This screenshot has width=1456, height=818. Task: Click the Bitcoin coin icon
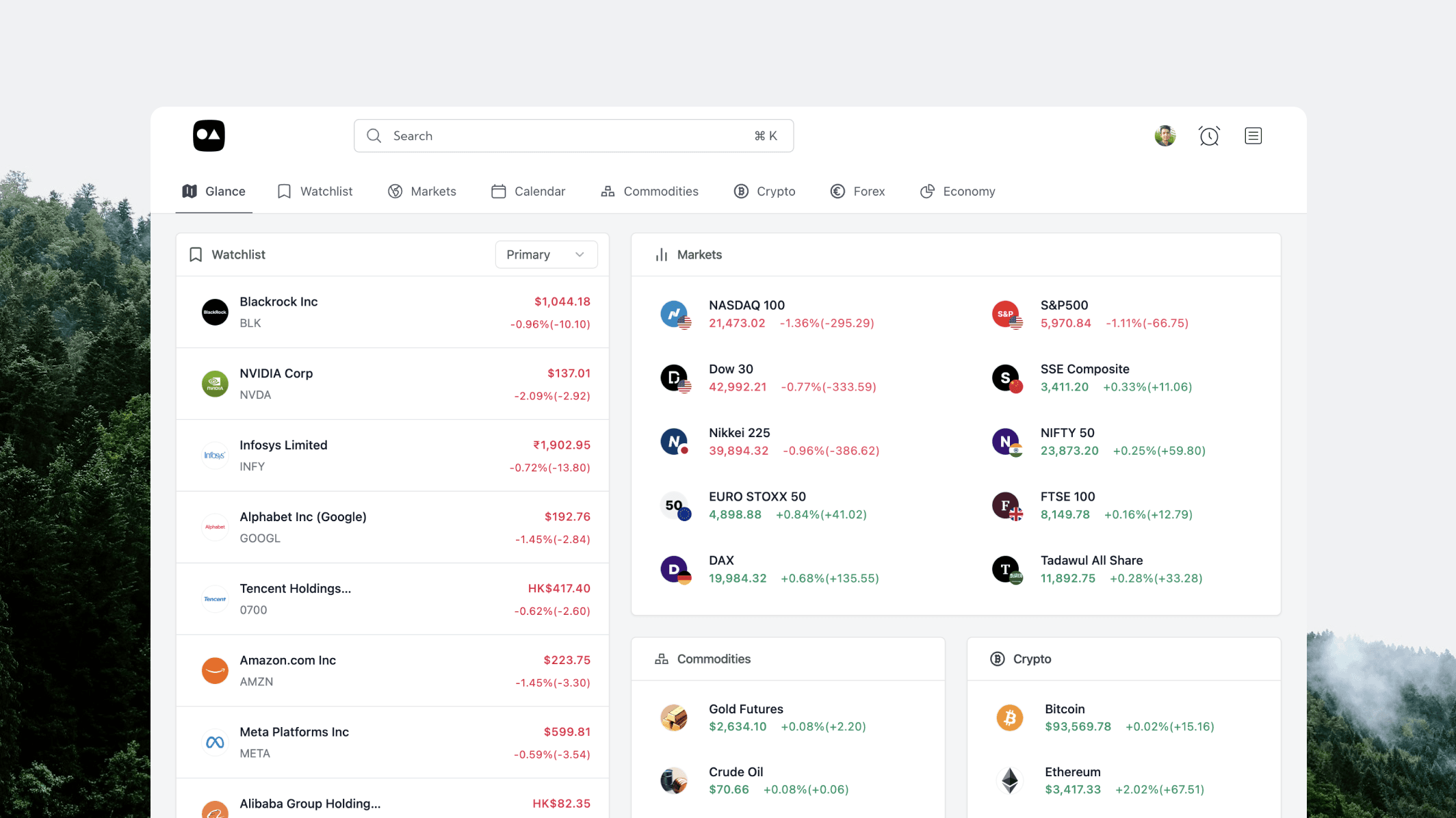1009,717
